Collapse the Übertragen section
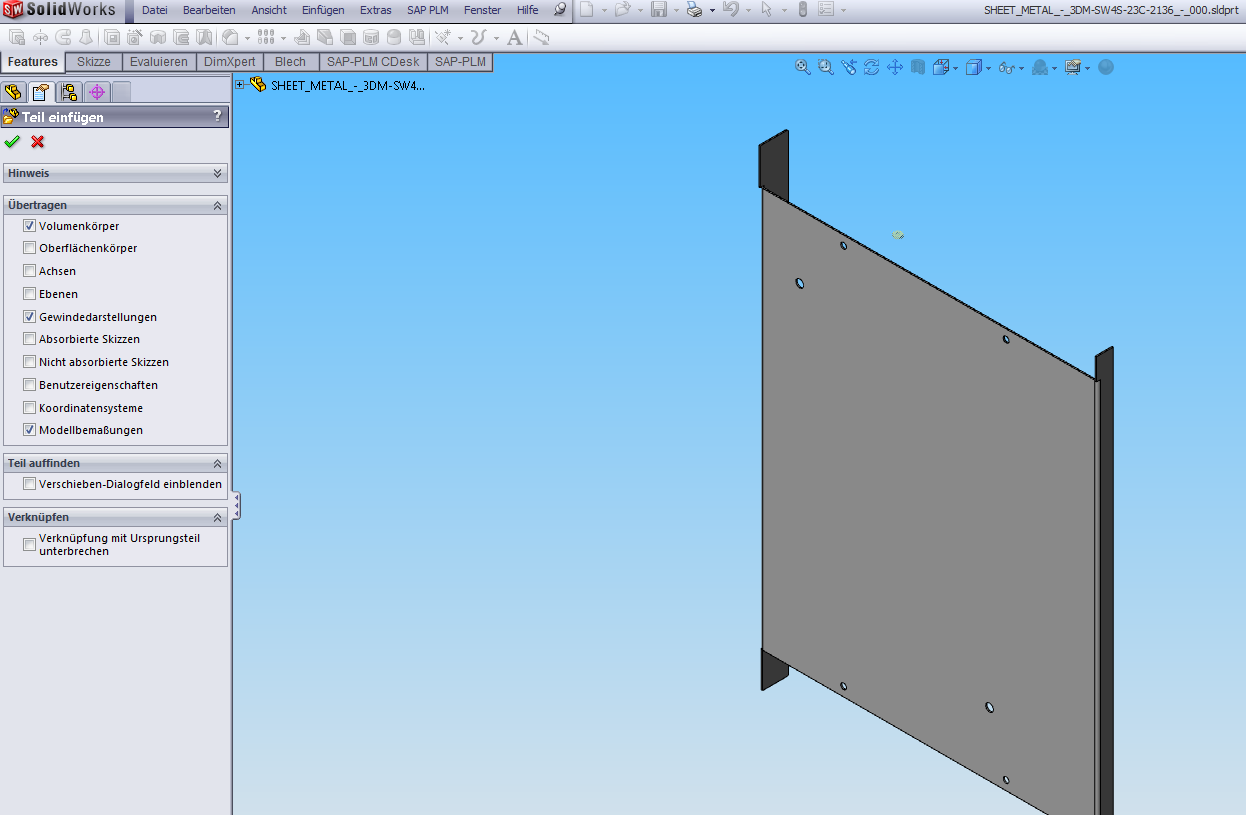The image size is (1246, 815). (x=217, y=205)
